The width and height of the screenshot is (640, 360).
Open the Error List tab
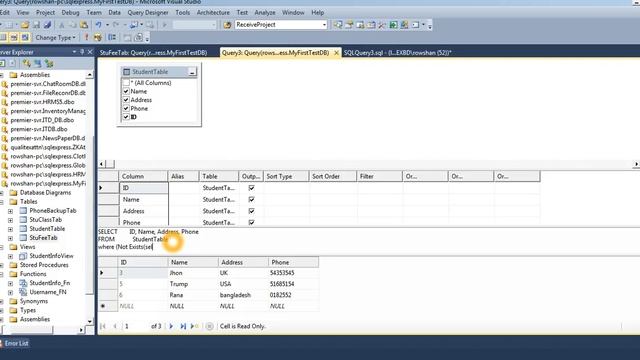pos(15,343)
